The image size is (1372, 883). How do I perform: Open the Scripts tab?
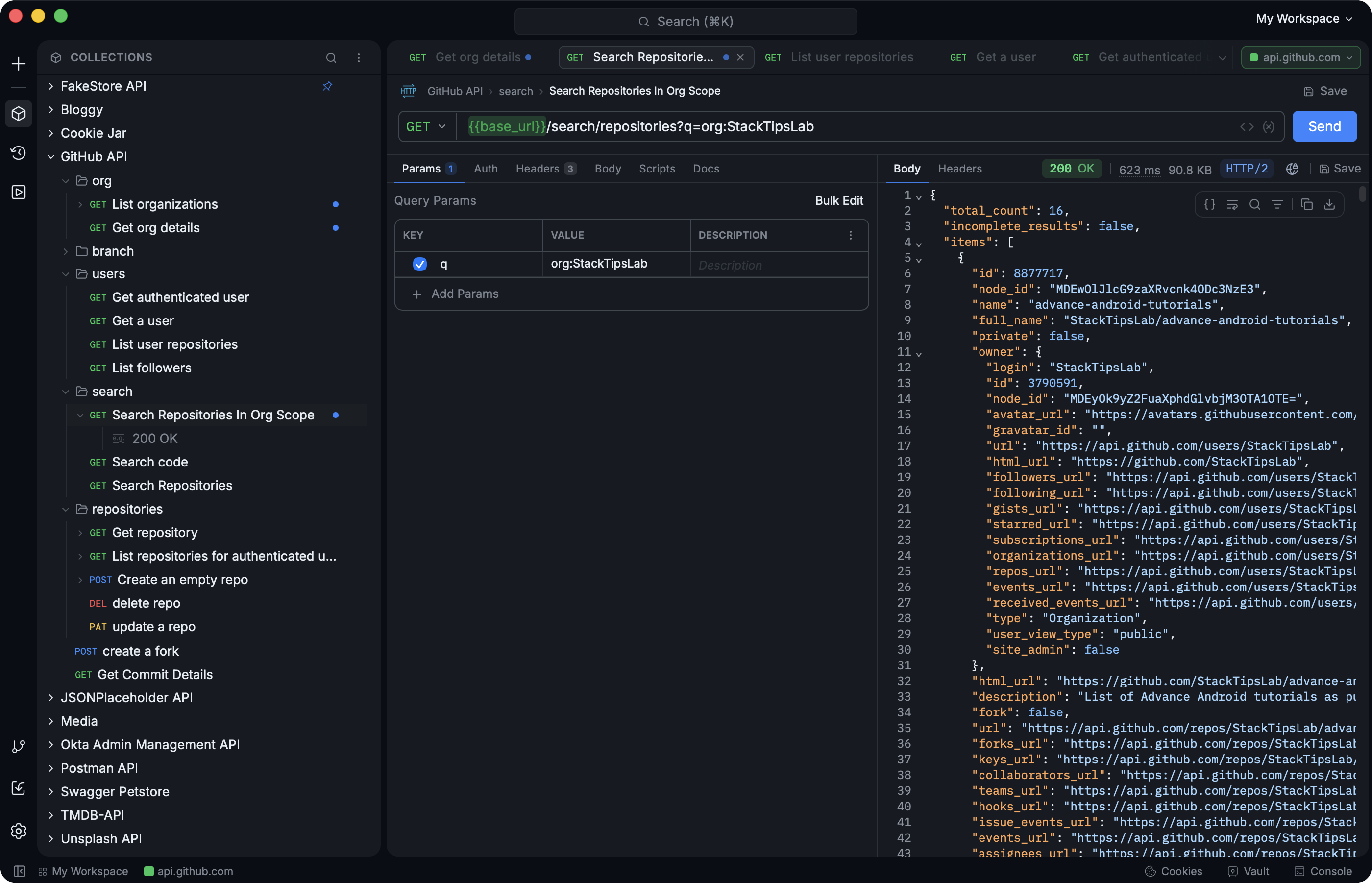click(657, 169)
